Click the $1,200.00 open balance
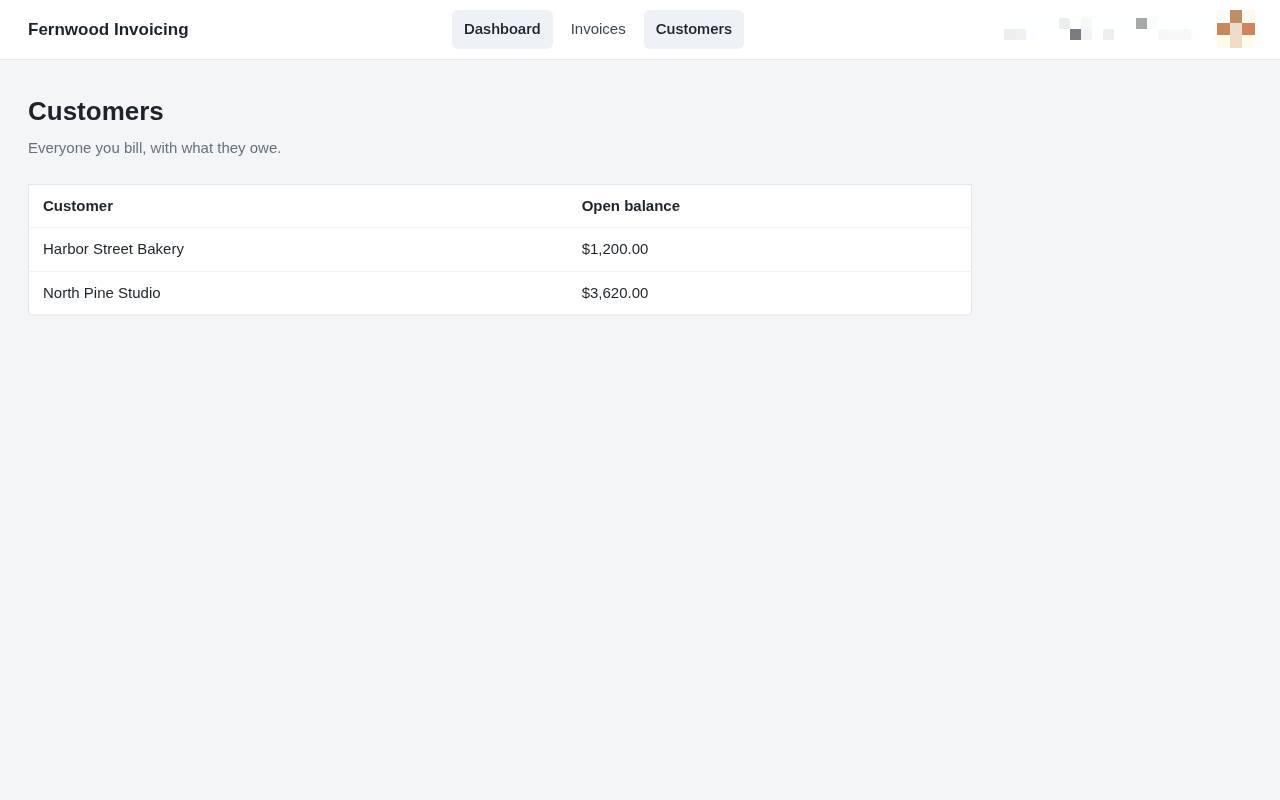This screenshot has width=1280, height=800. (615, 249)
